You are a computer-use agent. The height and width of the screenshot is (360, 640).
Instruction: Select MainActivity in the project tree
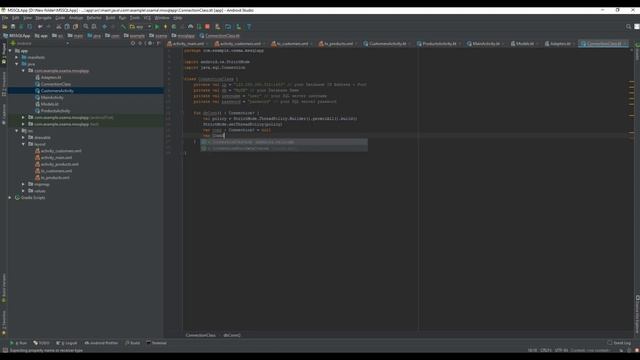52,98
